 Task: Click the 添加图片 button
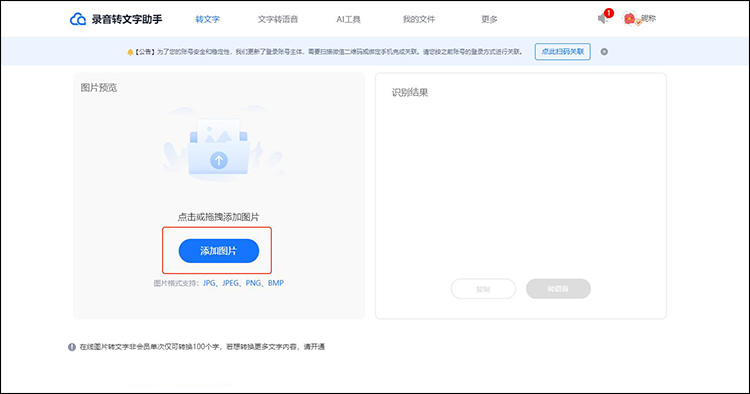[219, 251]
